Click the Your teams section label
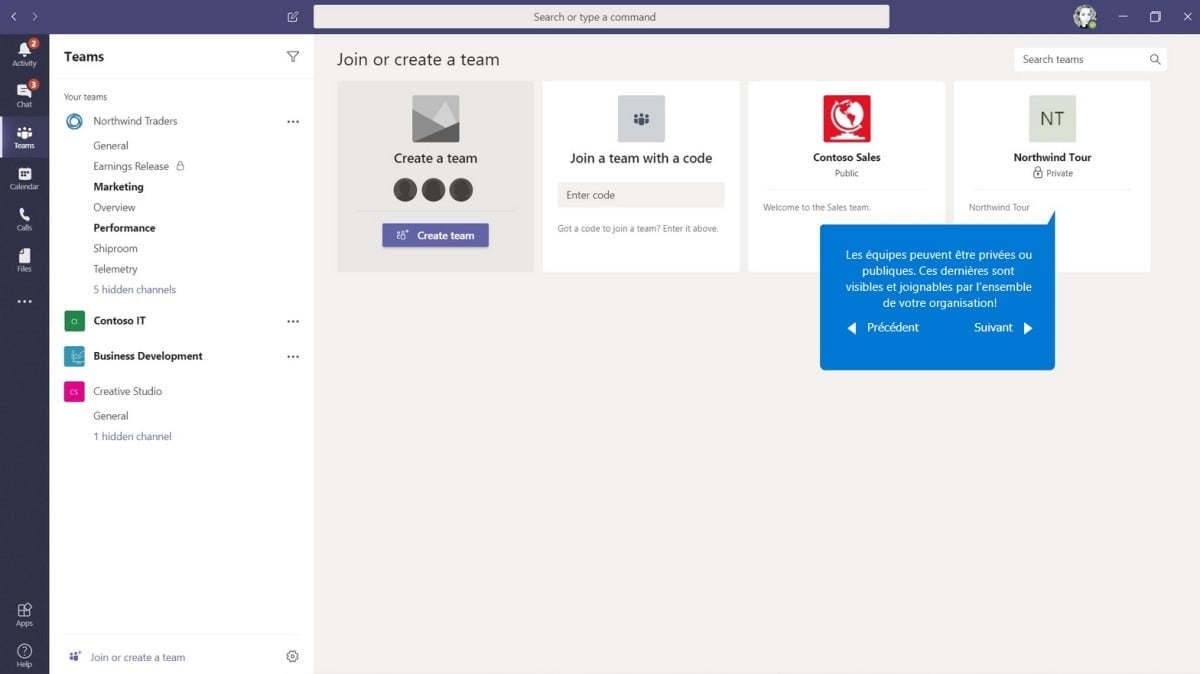The height and width of the screenshot is (674, 1200). (85, 97)
